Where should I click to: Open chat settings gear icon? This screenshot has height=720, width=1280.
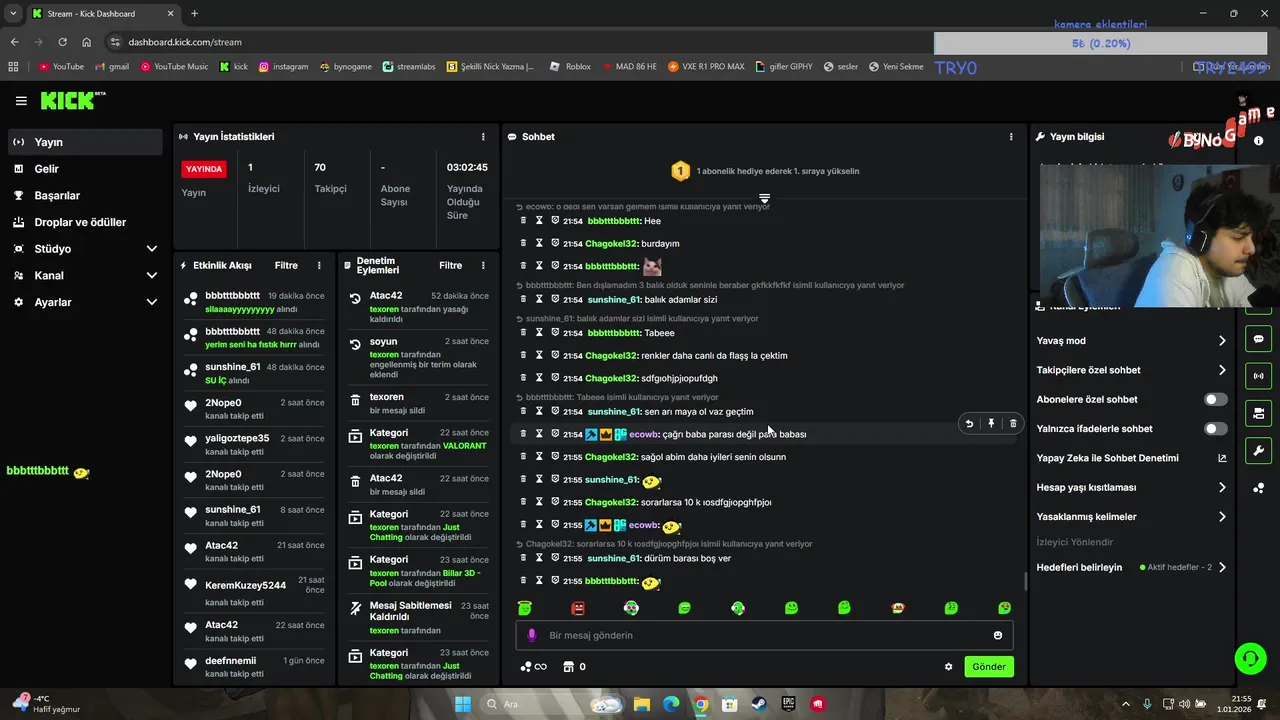(948, 667)
